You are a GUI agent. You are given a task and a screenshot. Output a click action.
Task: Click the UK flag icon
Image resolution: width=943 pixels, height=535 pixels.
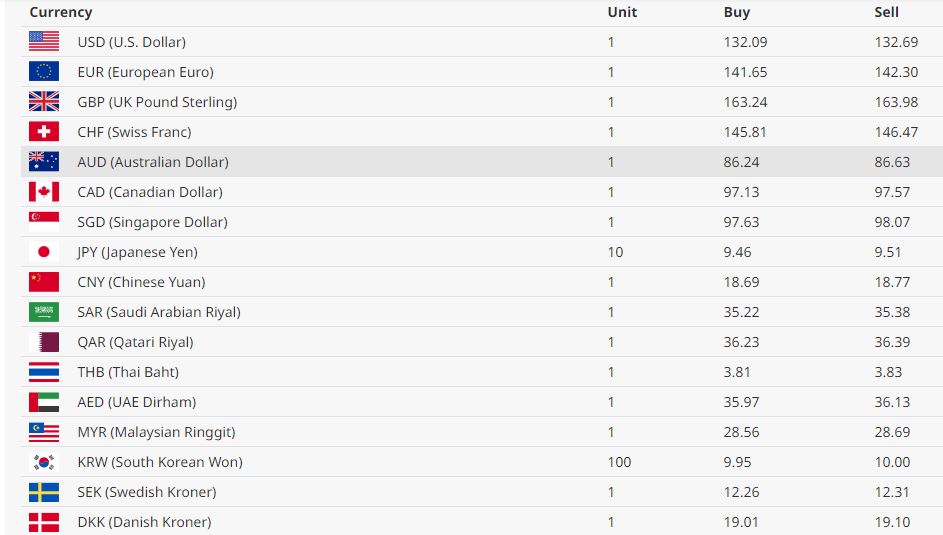coord(44,102)
